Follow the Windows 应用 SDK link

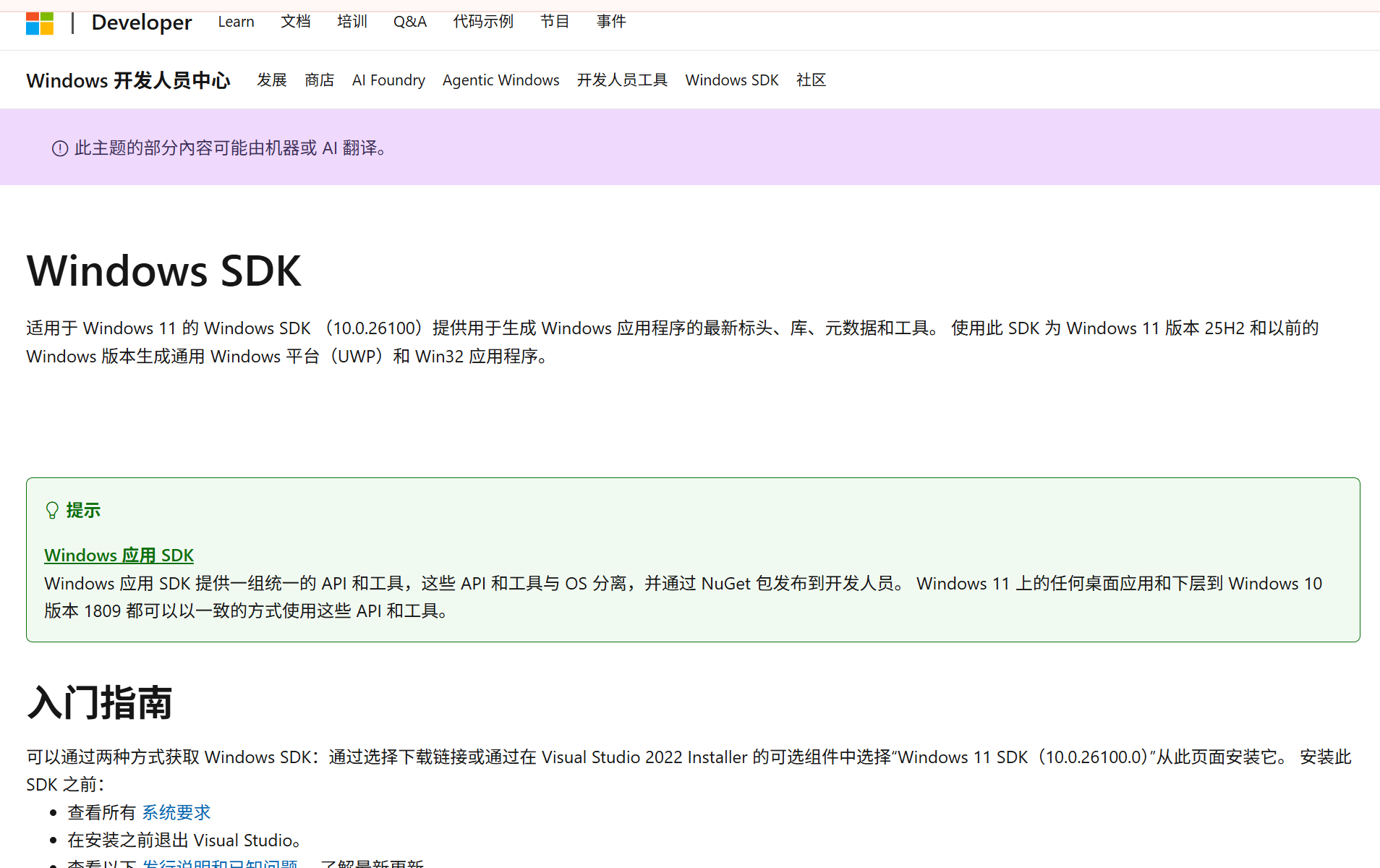coord(119,556)
